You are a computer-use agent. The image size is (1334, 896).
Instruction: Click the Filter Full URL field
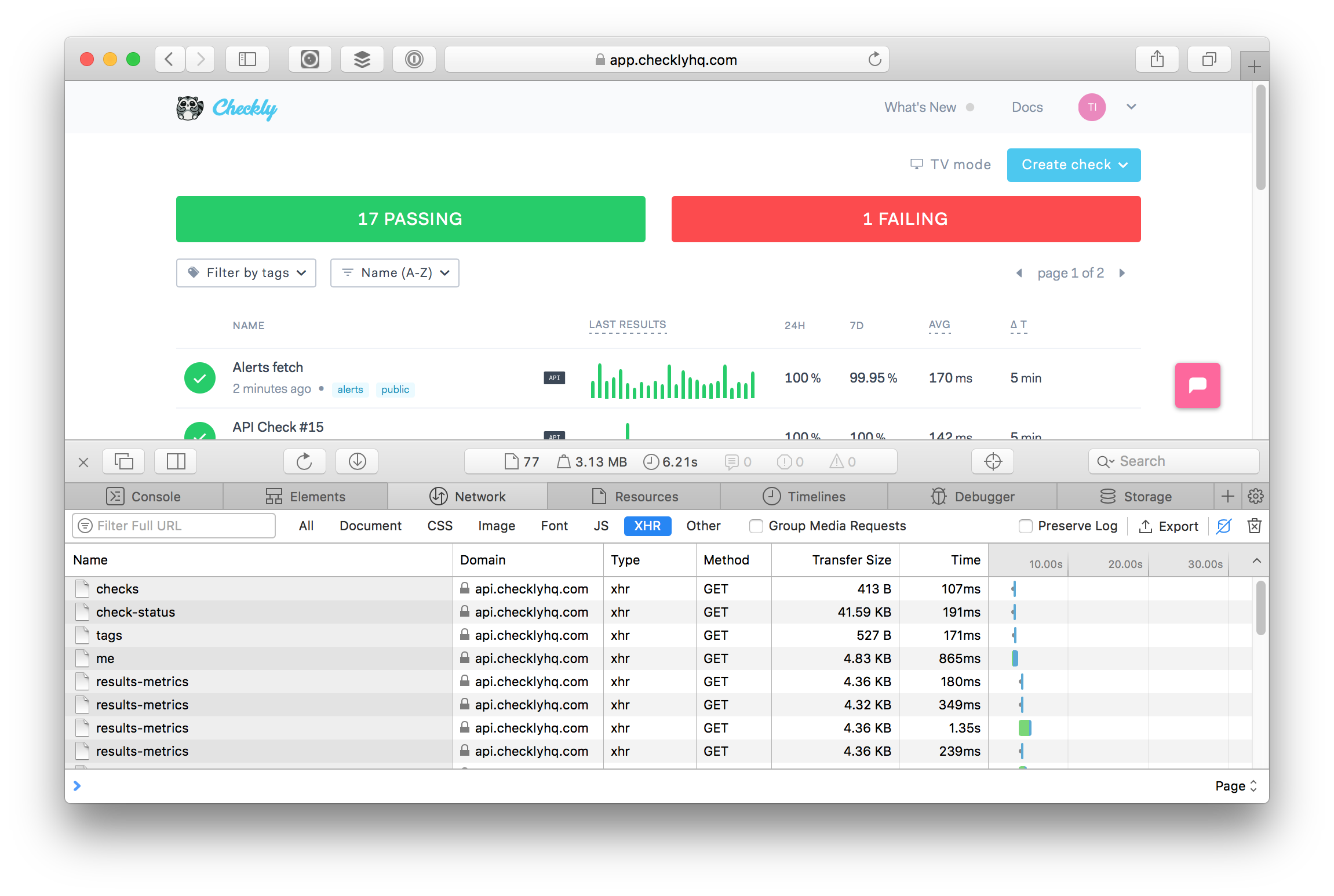coord(174,526)
